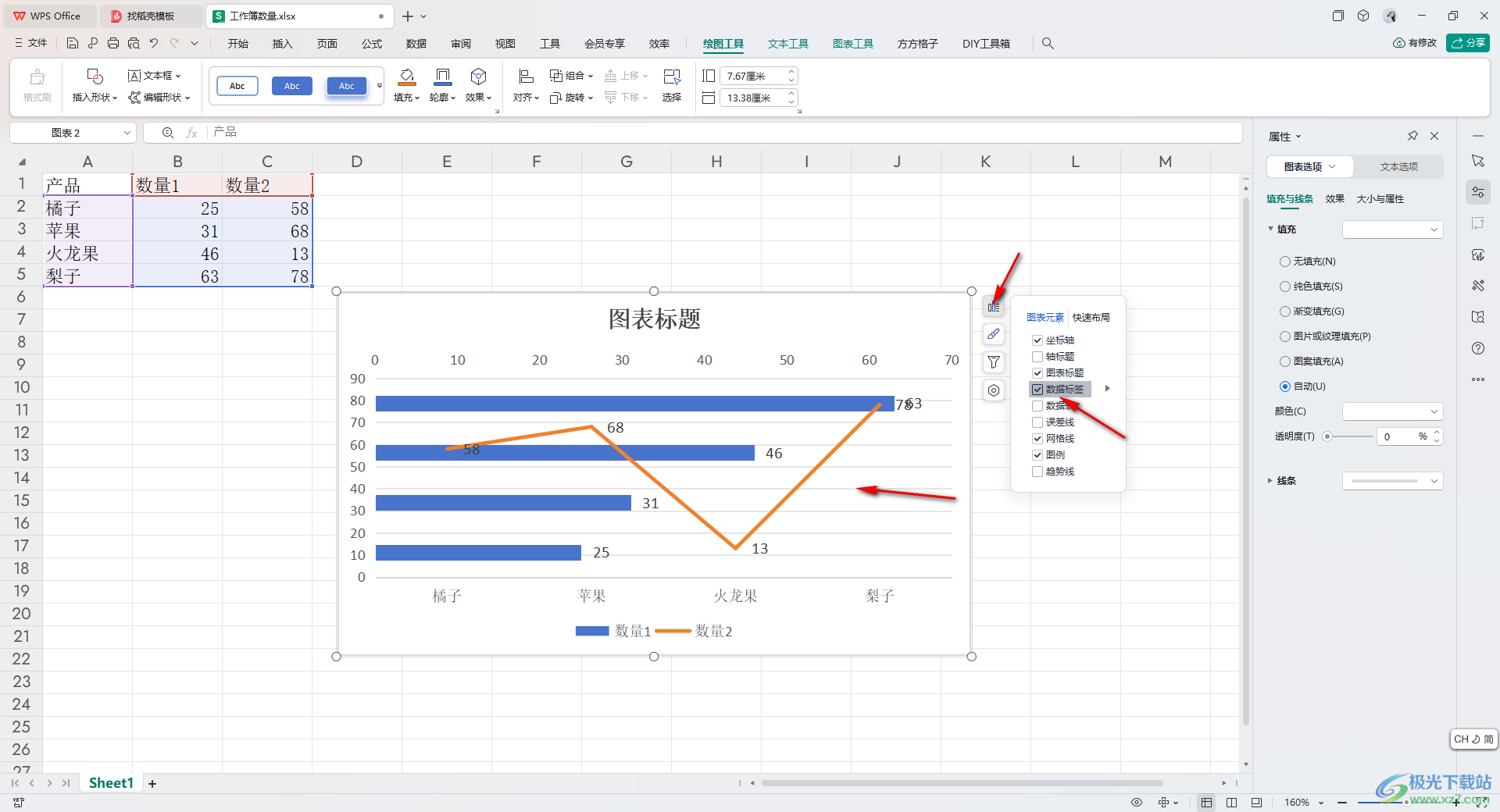Open the fill preset dropdown
The image size is (1500, 812).
tap(1392, 230)
